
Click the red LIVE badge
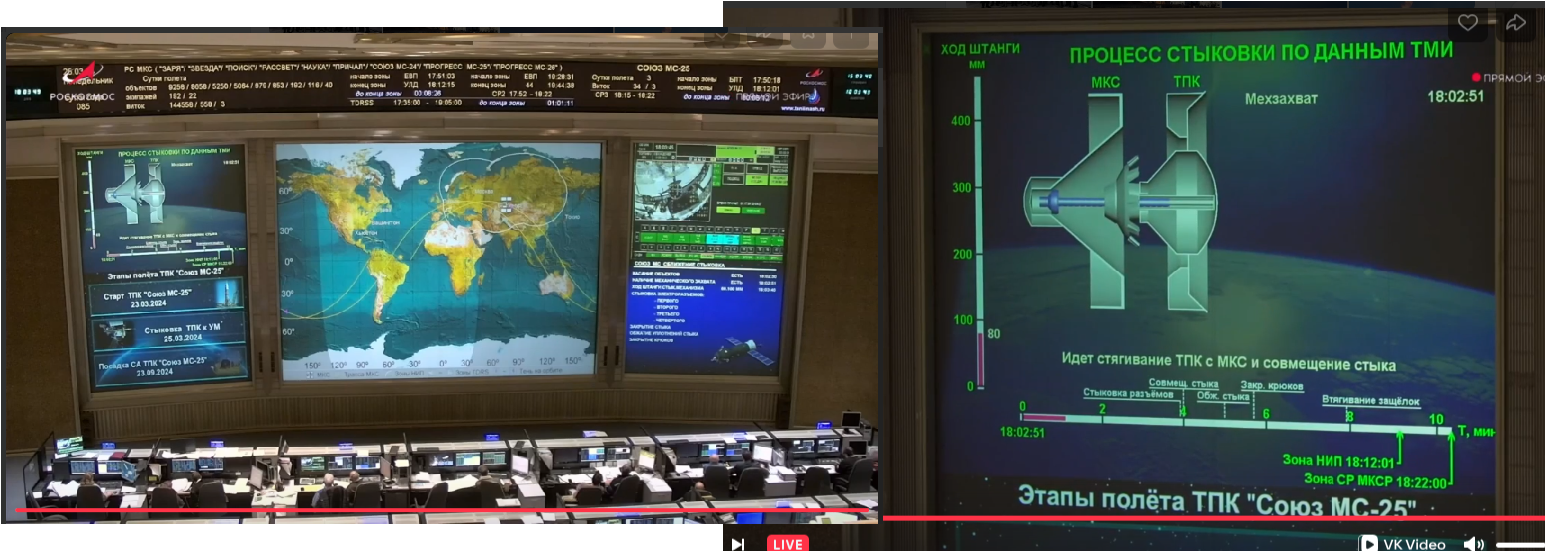(787, 544)
